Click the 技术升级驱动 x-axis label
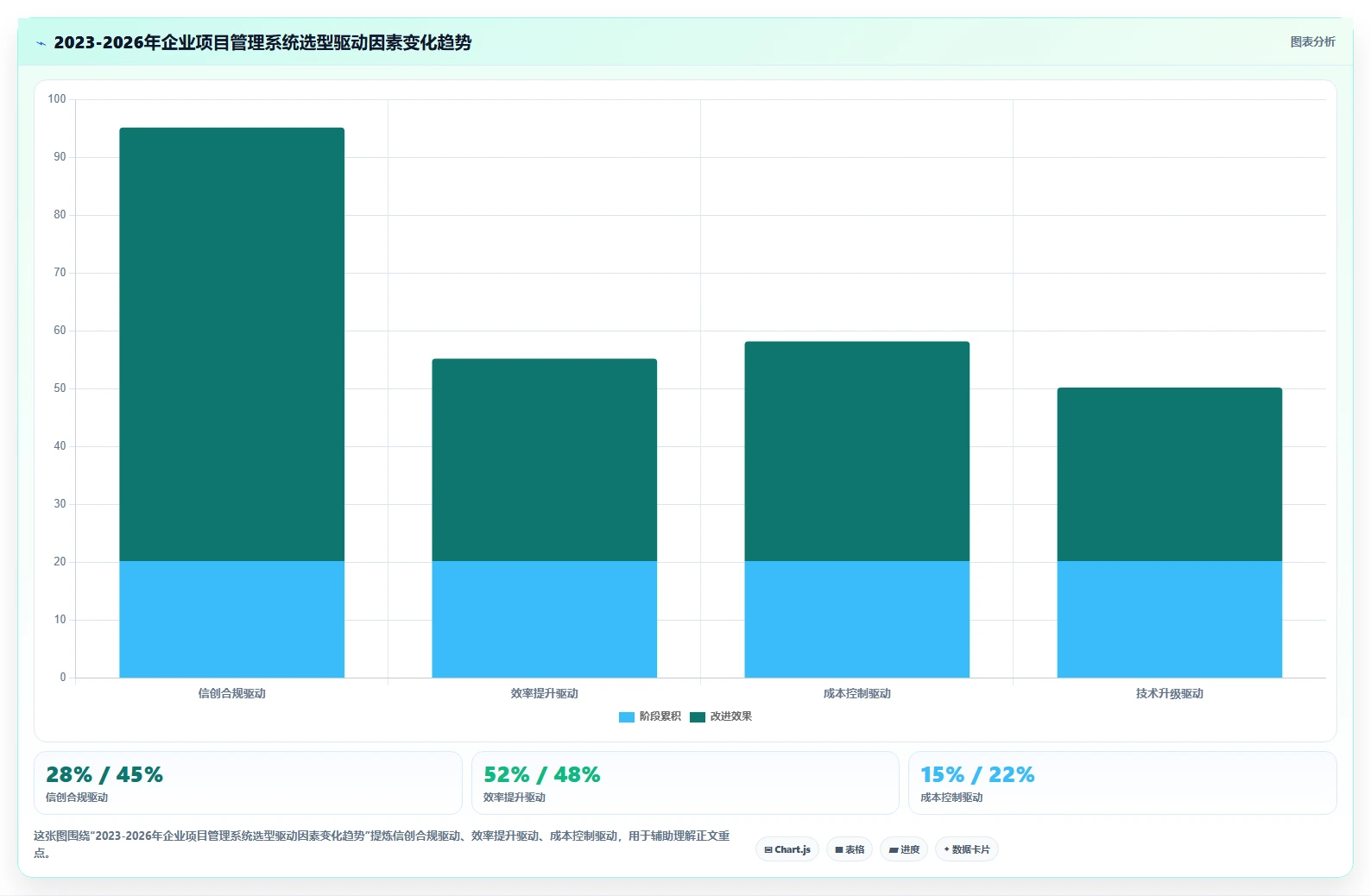 (x=1169, y=693)
